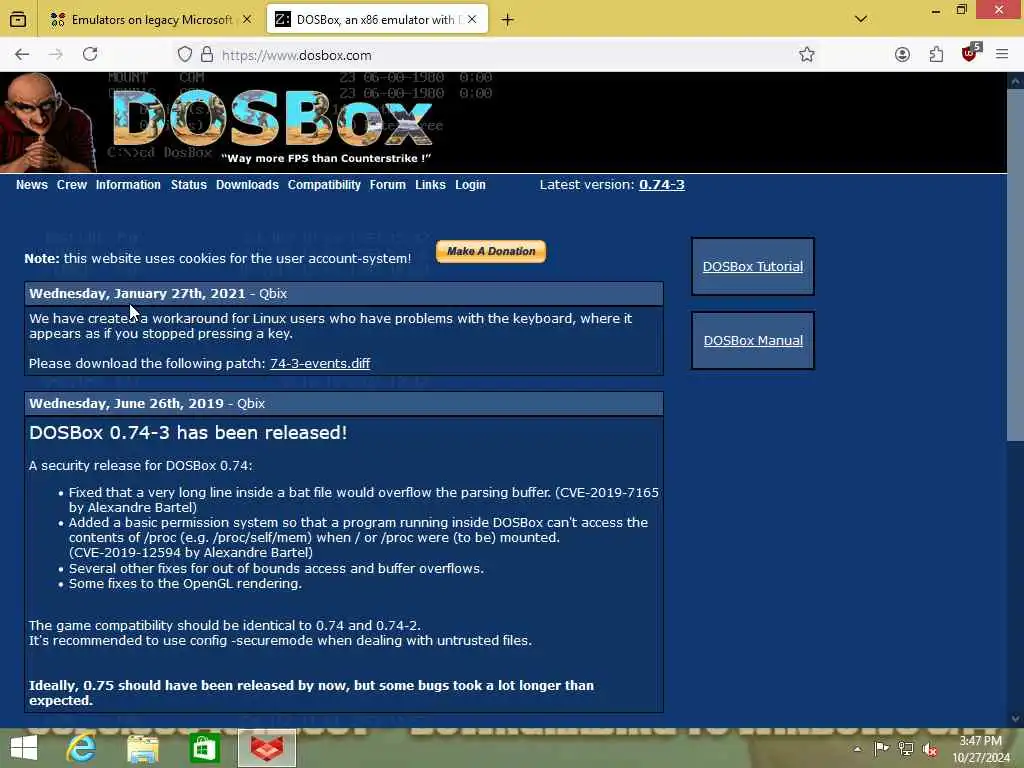Click the Login link
The height and width of the screenshot is (768, 1024).
coord(470,185)
